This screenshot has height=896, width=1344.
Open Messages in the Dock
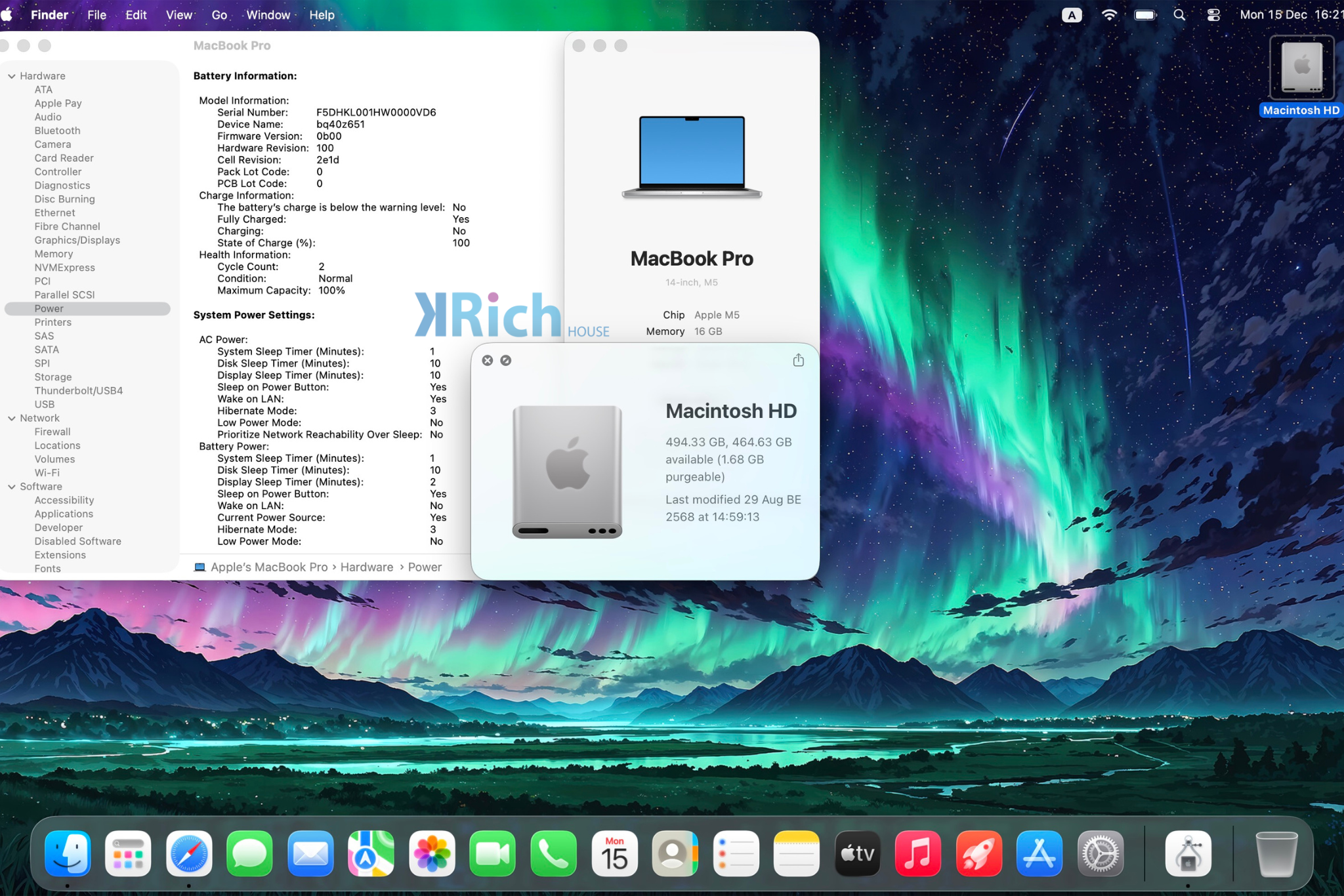pyautogui.click(x=249, y=854)
